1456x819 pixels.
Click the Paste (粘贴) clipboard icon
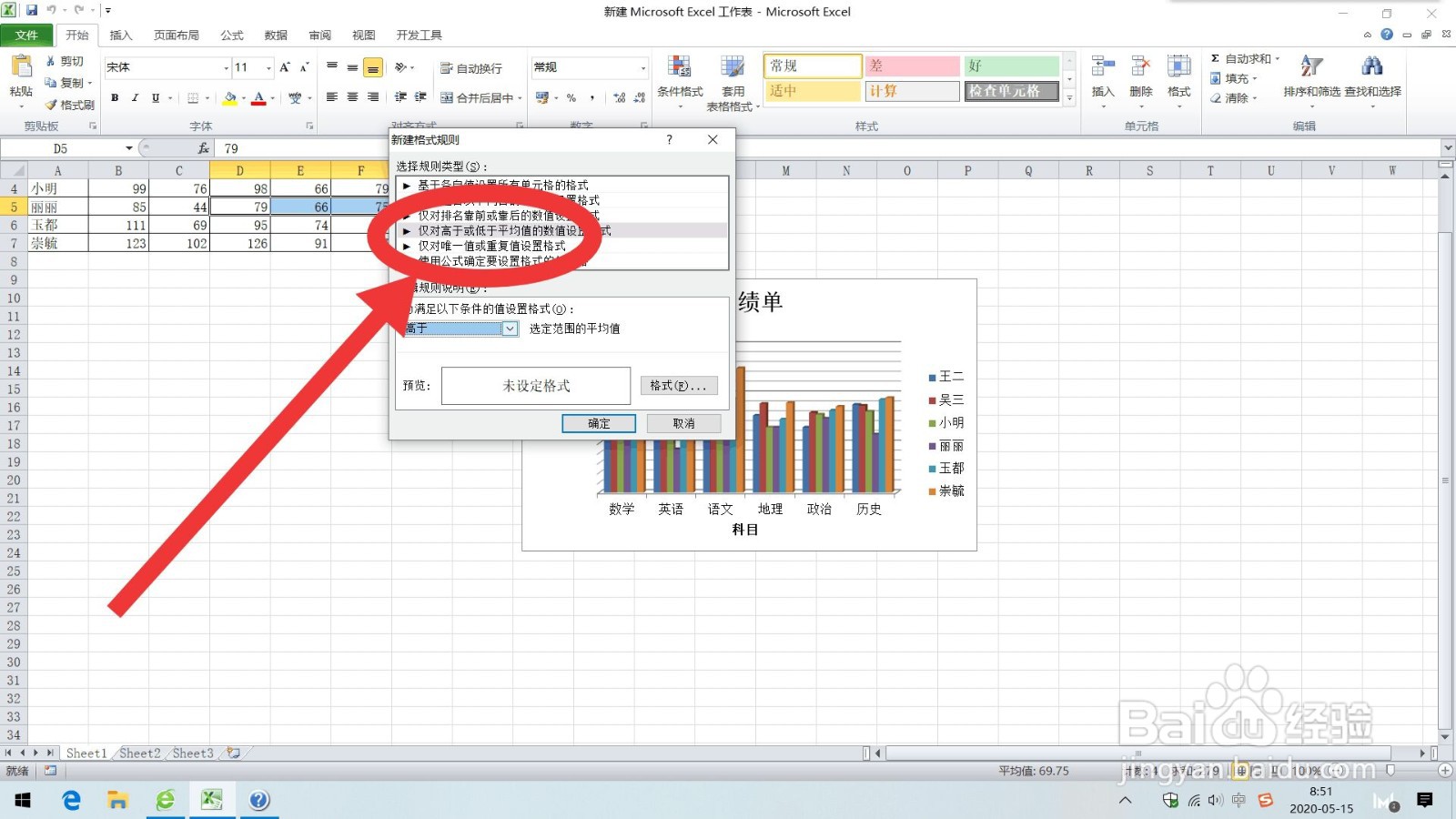20,67
